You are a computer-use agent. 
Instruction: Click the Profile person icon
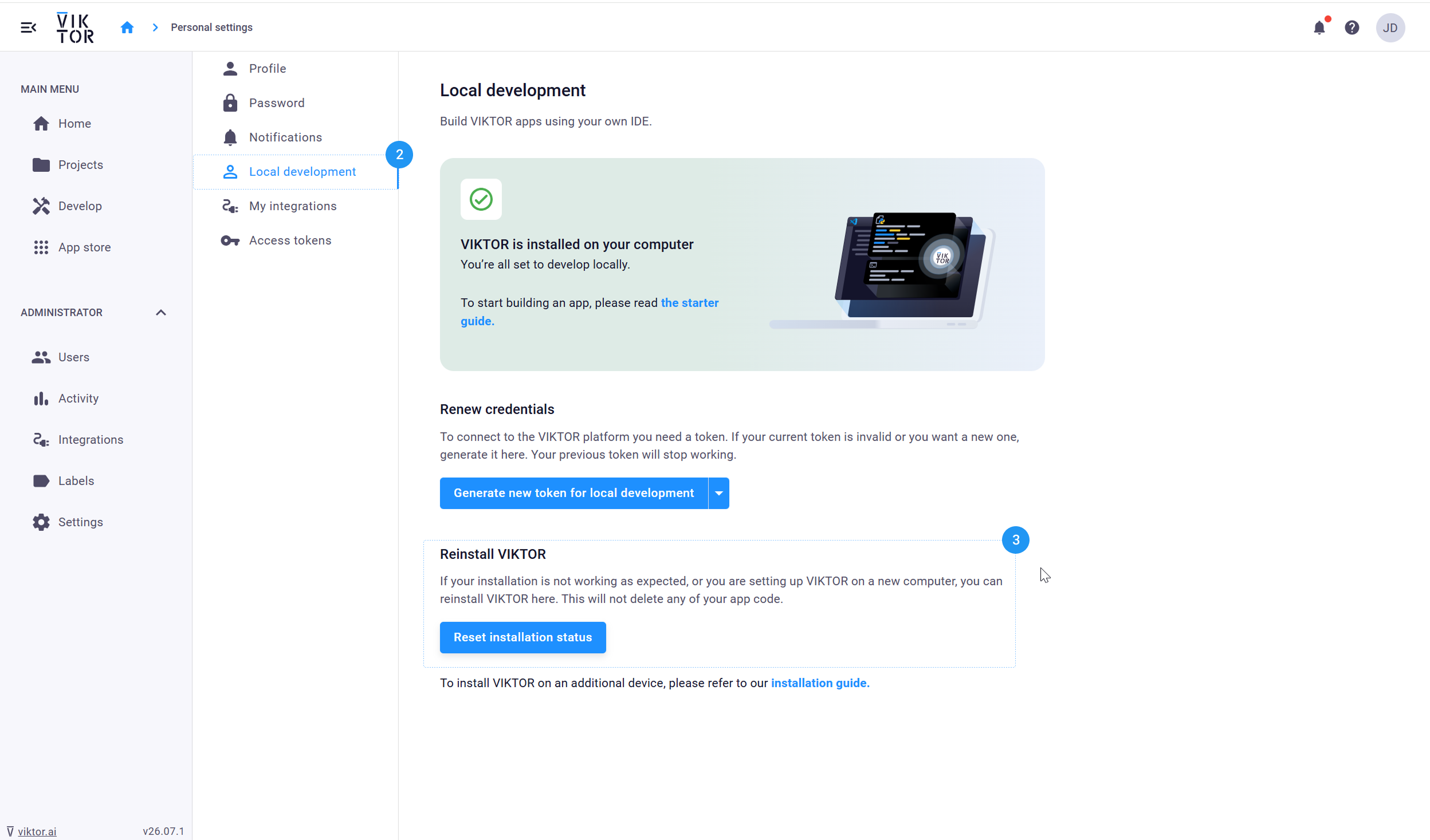[230, 69]
